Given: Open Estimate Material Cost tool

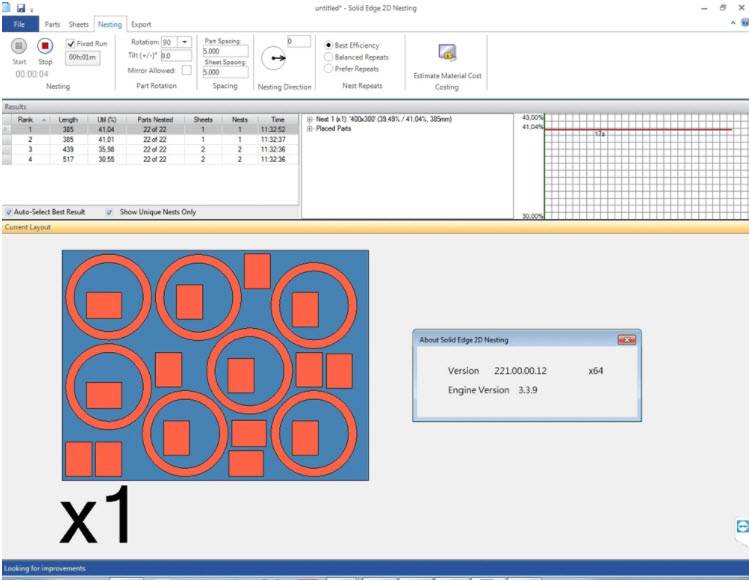Looking at the screenshot, I should (447, 54).
